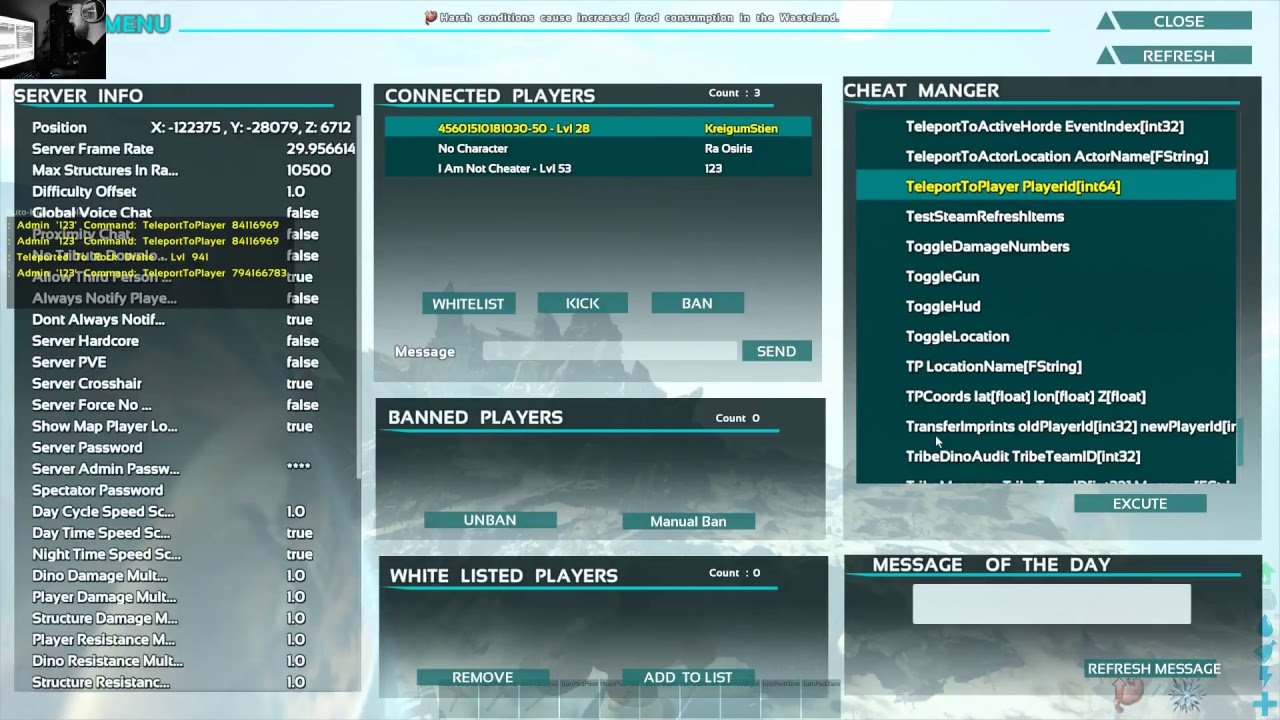Select player row KreigumStien Lvl 28

point(598,128)
